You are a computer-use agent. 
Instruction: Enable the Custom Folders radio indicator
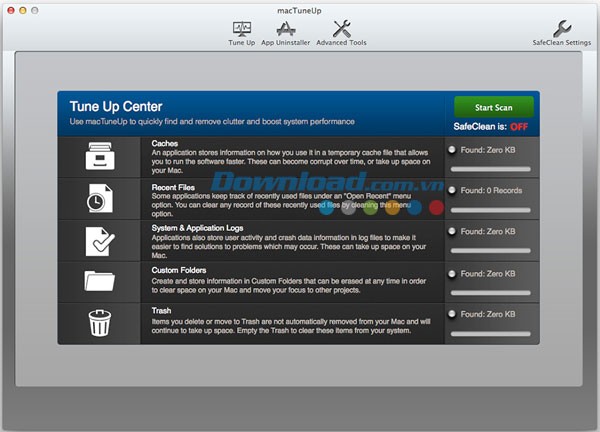point(452,273)
